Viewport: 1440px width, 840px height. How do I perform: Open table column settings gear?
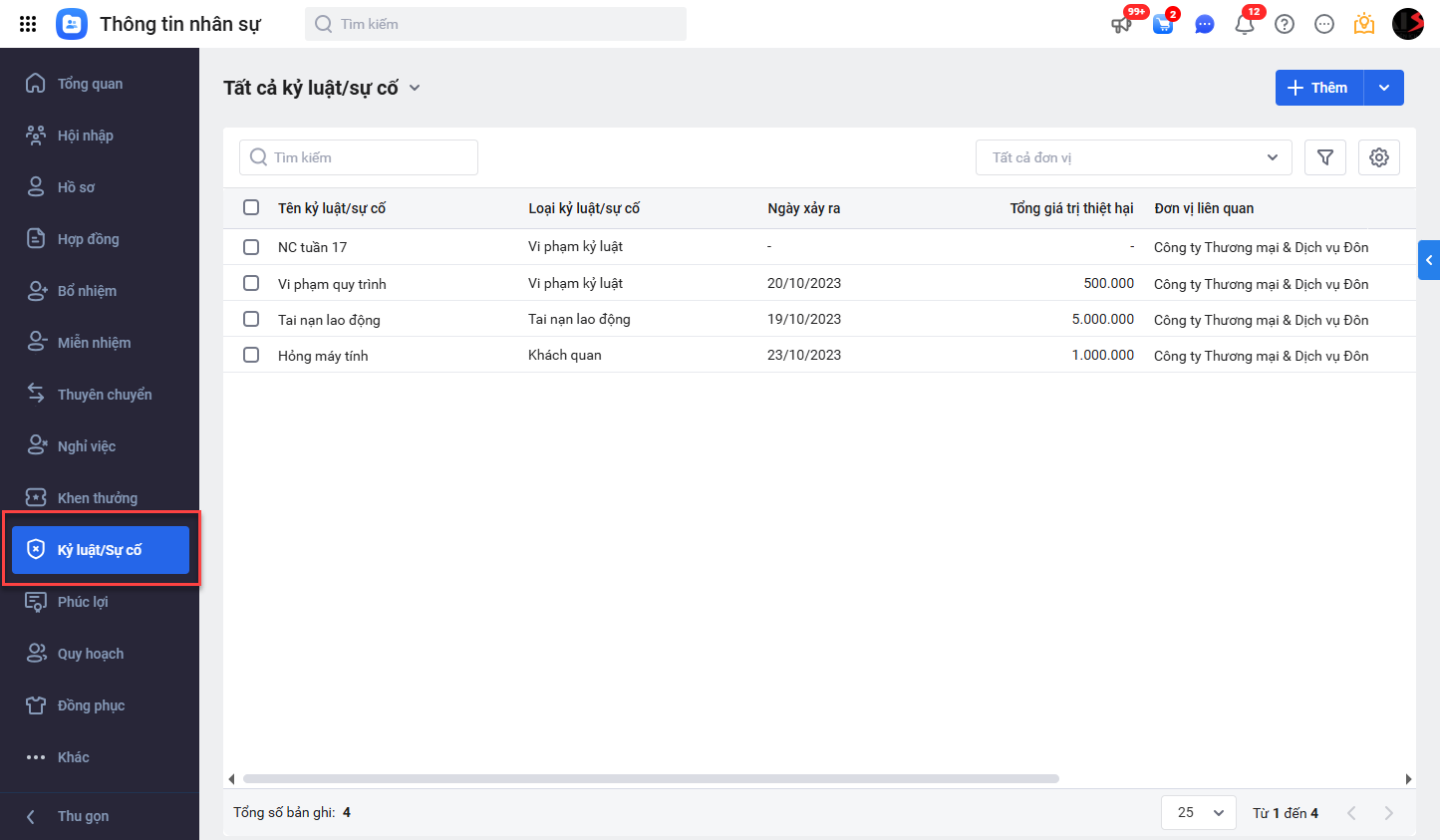pos(1379,157)
